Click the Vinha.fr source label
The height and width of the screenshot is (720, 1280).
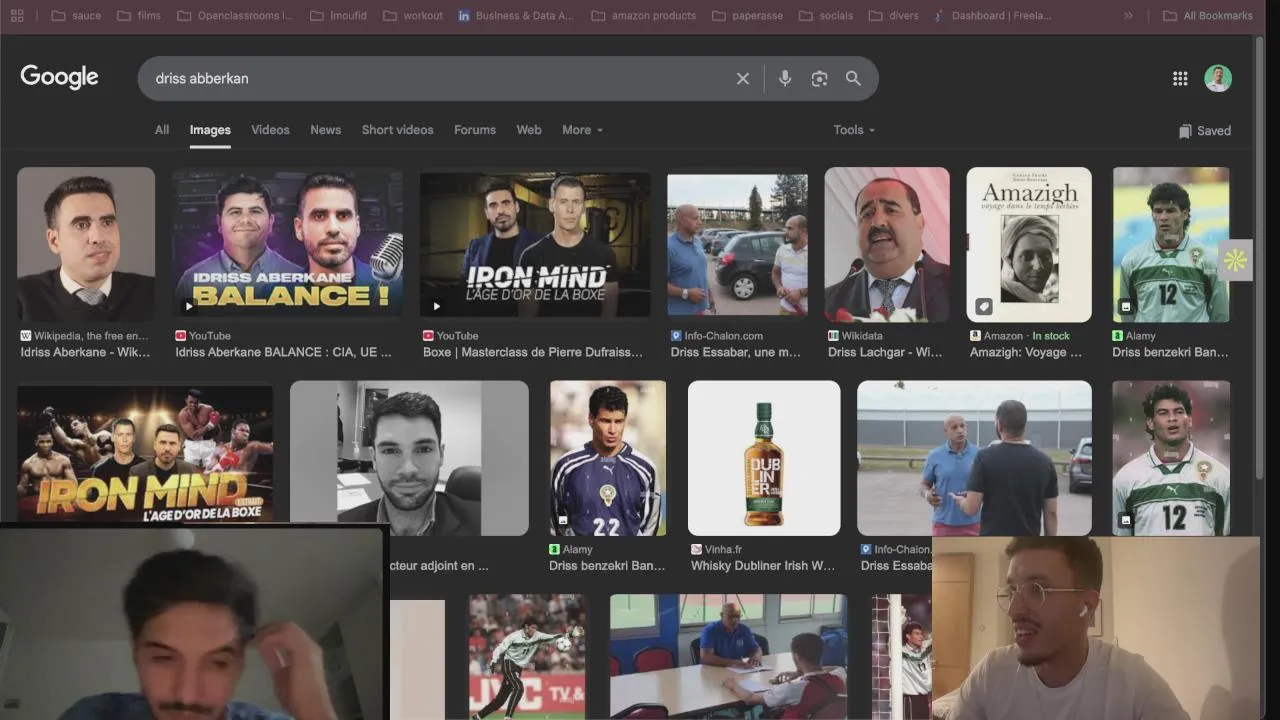pos(716,549)
